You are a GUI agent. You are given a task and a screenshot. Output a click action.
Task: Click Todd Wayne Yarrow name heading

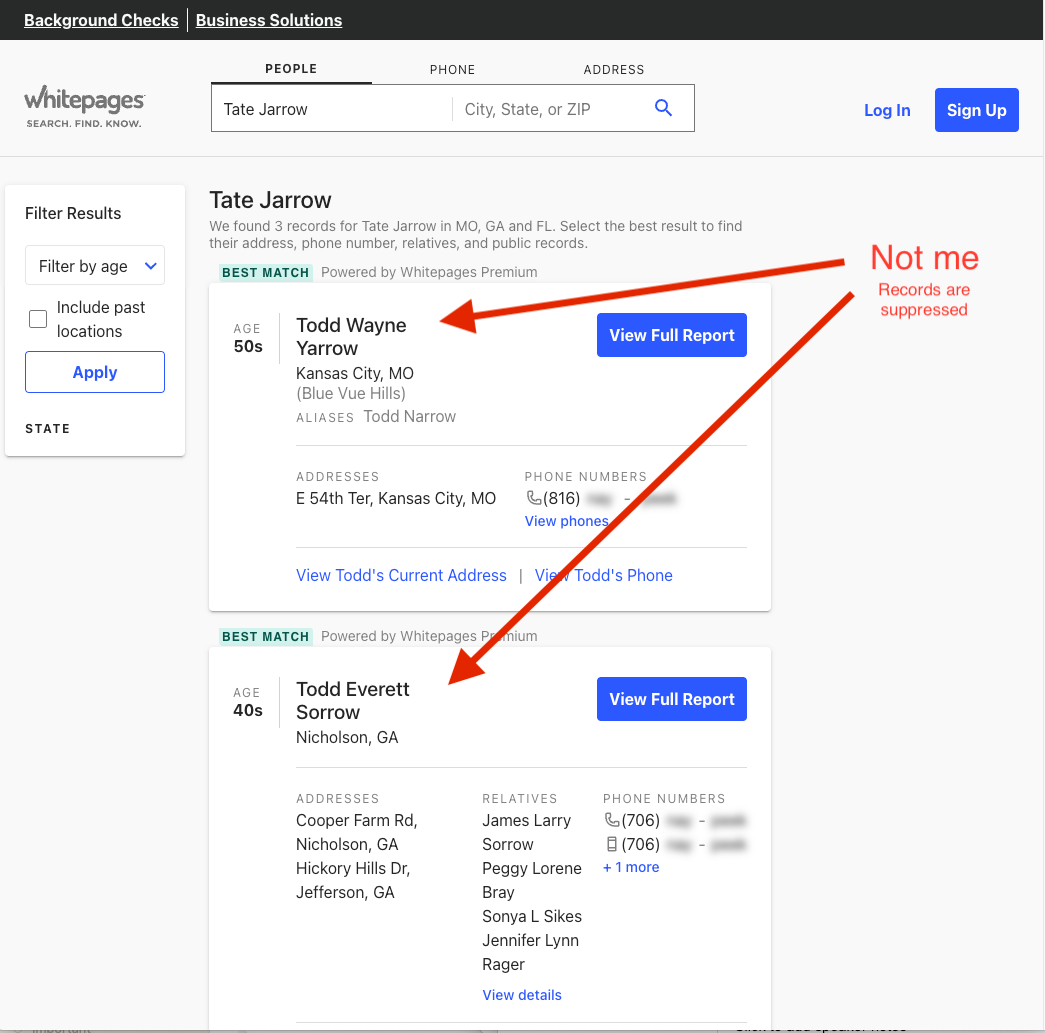tap(351, 337)
